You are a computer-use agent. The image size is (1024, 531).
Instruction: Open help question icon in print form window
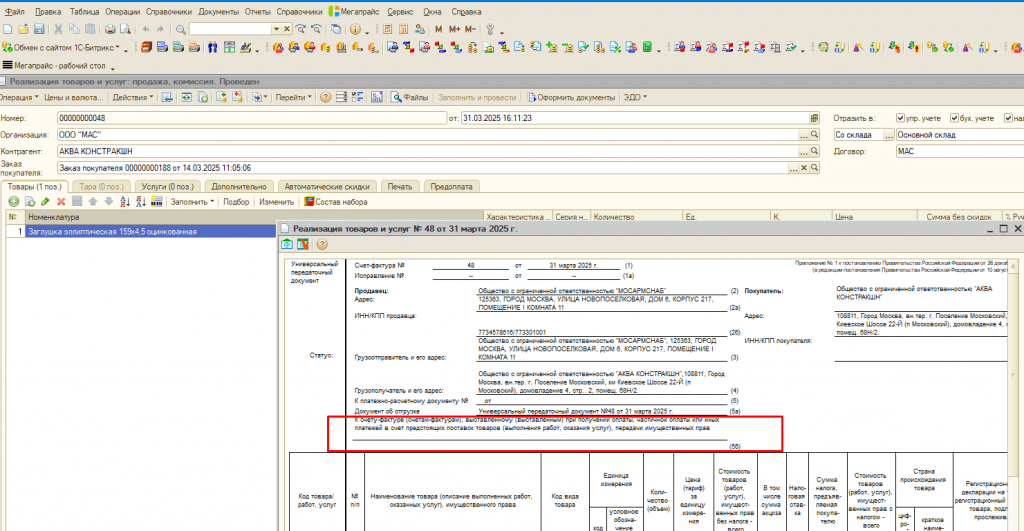(322, 244)
